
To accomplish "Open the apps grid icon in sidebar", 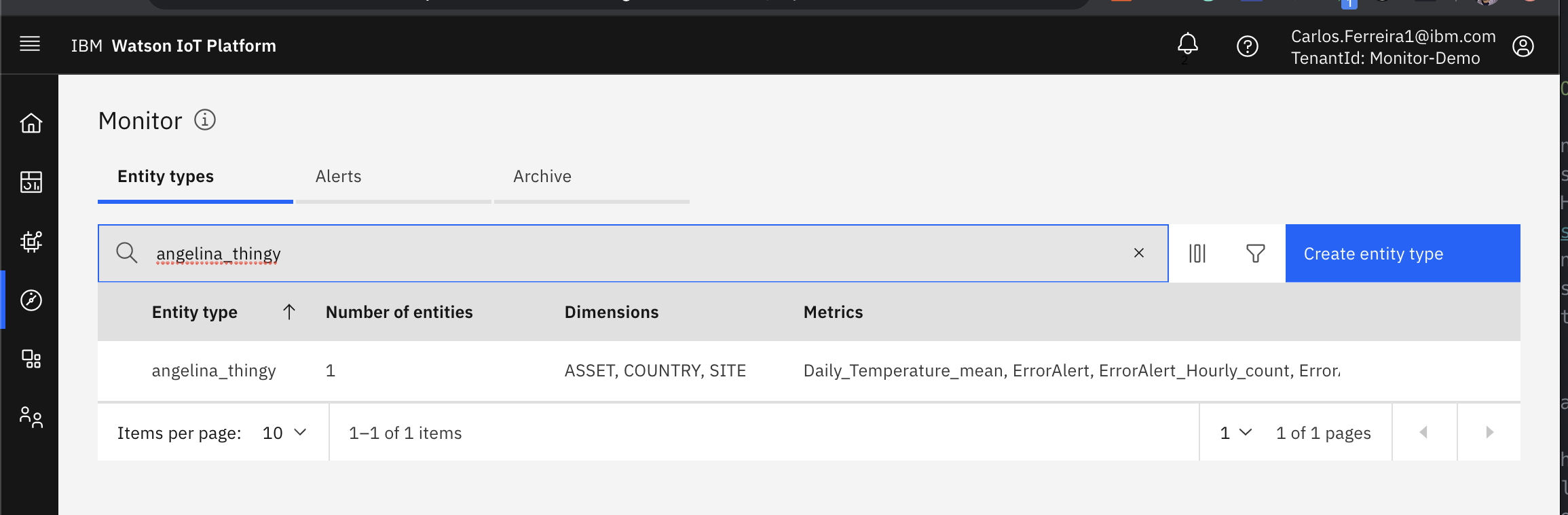I will 31,359.
